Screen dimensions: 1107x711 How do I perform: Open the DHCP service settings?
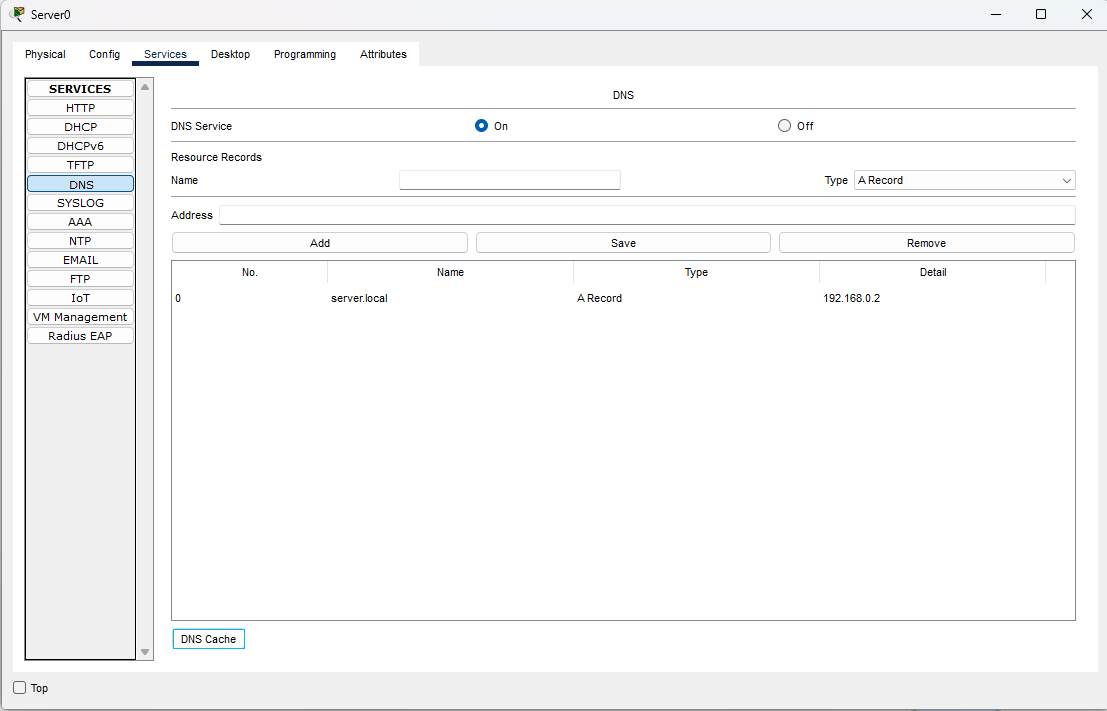coord(80,126)
